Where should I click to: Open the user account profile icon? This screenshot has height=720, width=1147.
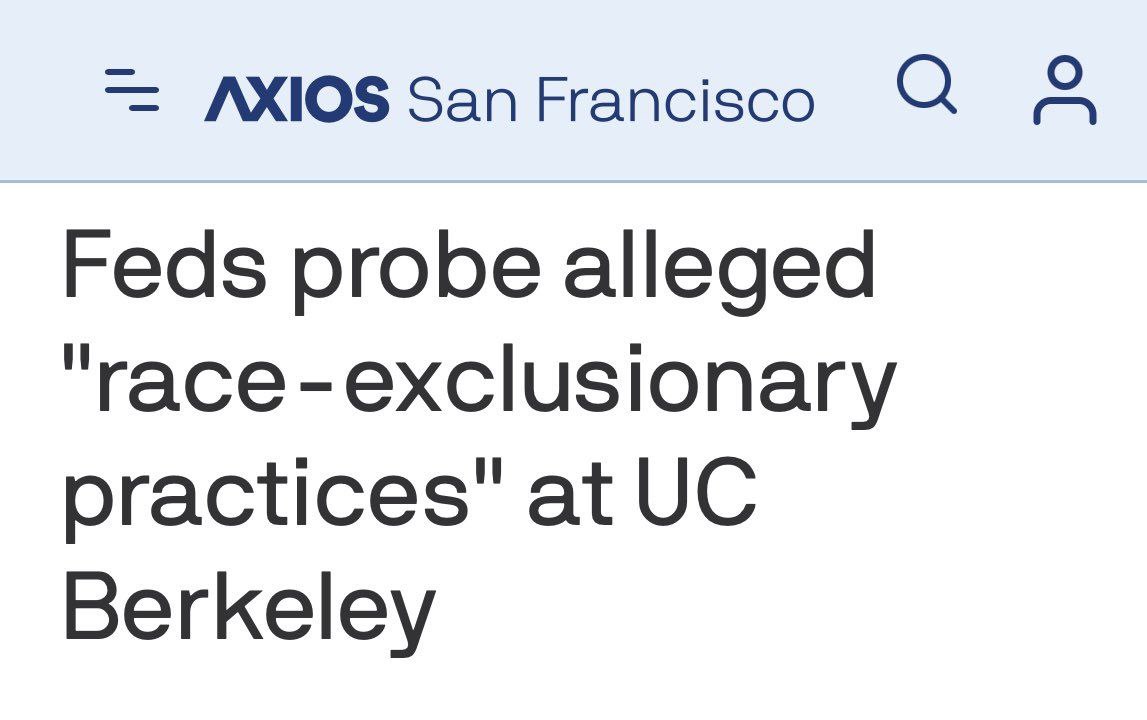tap(1064, 90)
